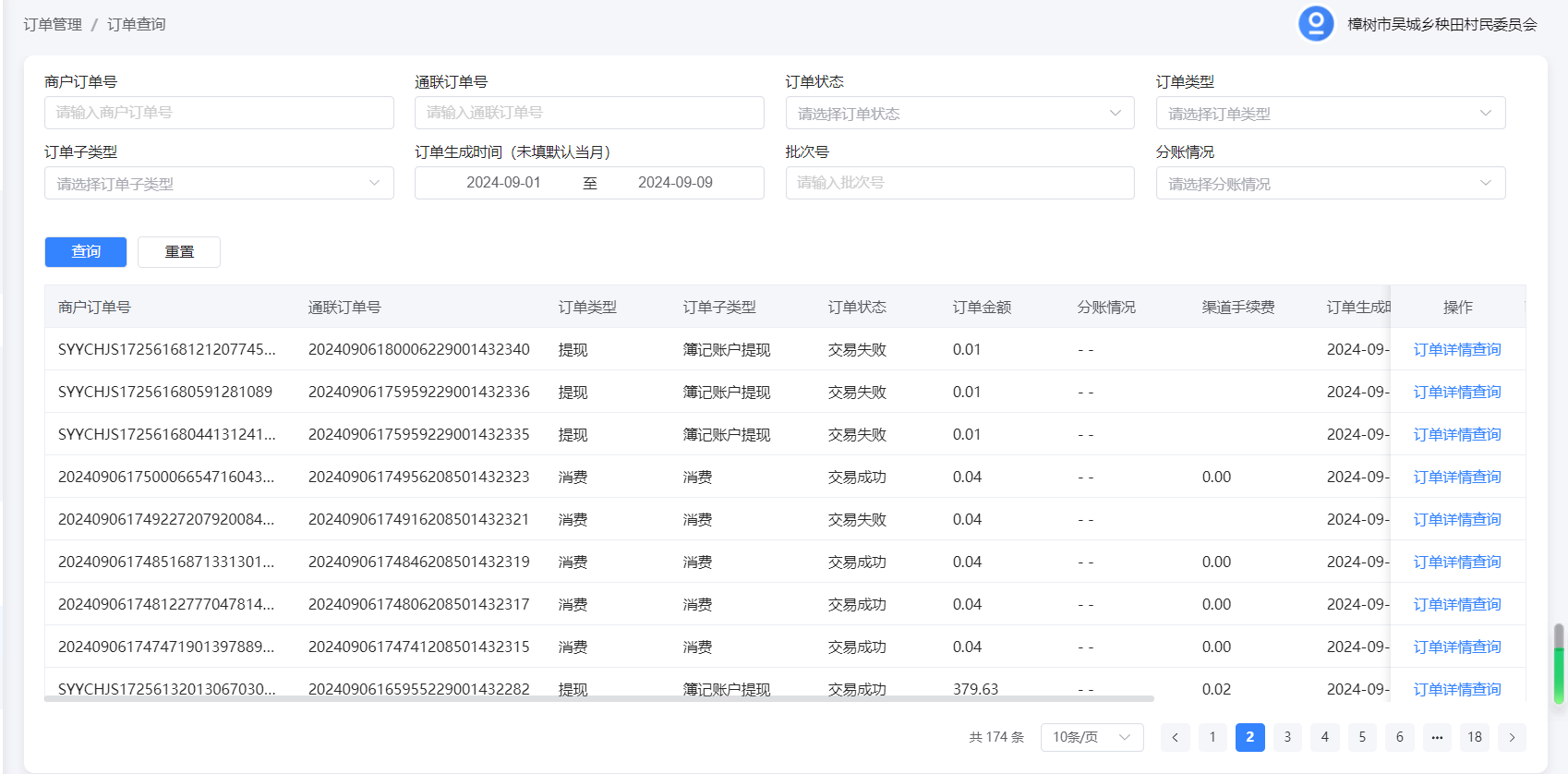This screenshot has width=1568, height=774.
Task: Go to page 1
Action: [1212, 737]
